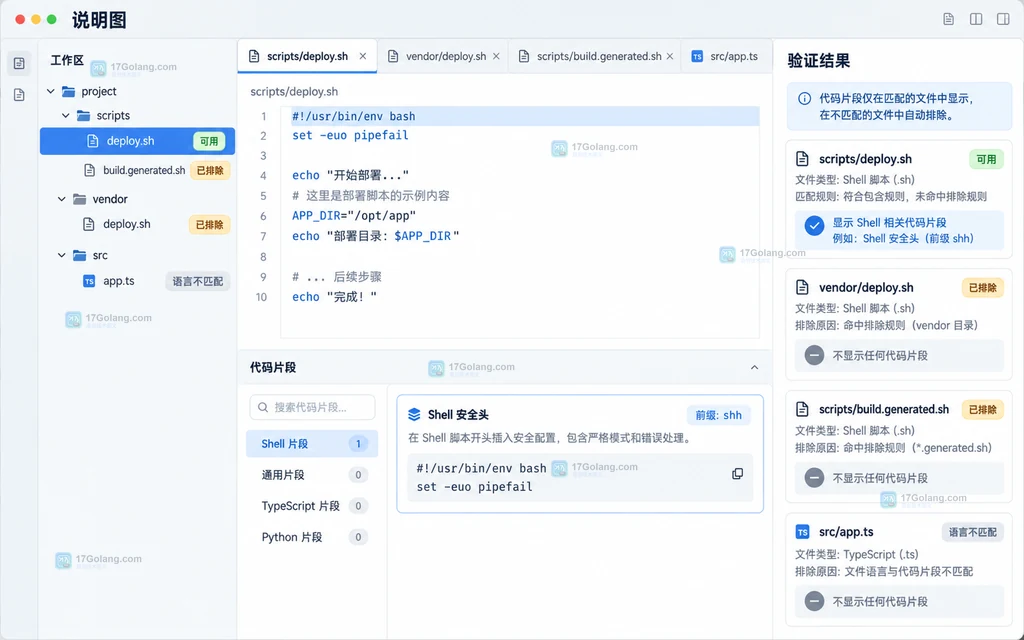Viewport: 1024px width, 640px height.
Task: Click TS icon on the src/app.ts tab
Action: tap(697, 57)
